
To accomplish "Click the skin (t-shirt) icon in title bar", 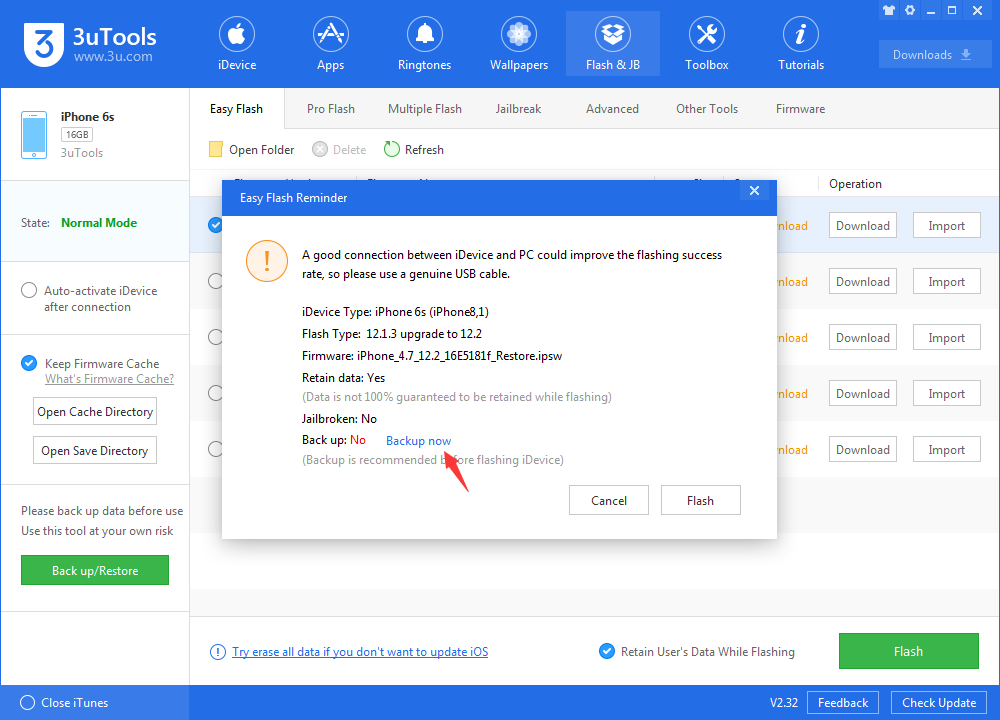I will [x=889, y=10].
